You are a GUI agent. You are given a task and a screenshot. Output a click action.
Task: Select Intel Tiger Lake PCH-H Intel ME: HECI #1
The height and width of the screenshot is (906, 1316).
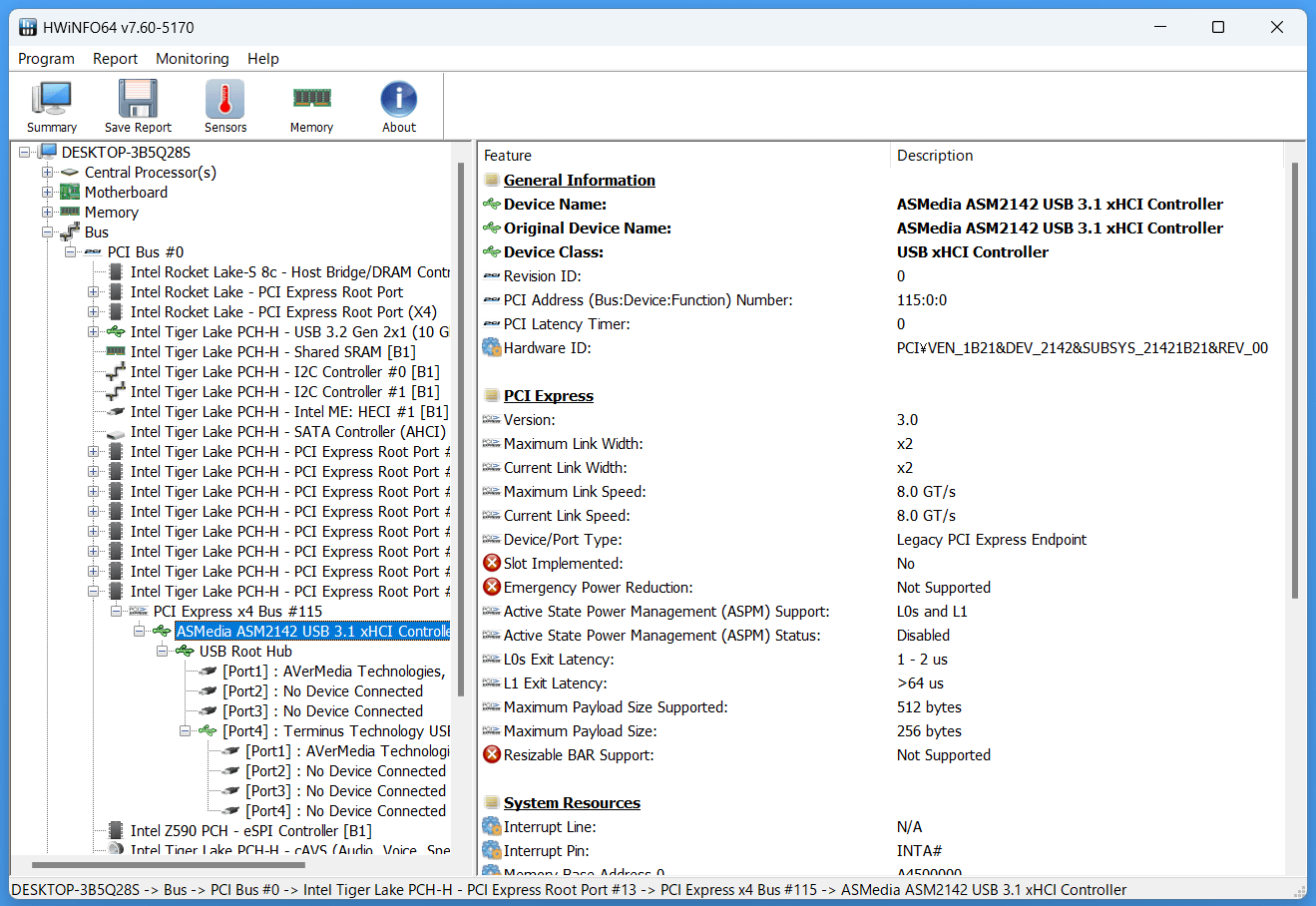tap(289, 411)
